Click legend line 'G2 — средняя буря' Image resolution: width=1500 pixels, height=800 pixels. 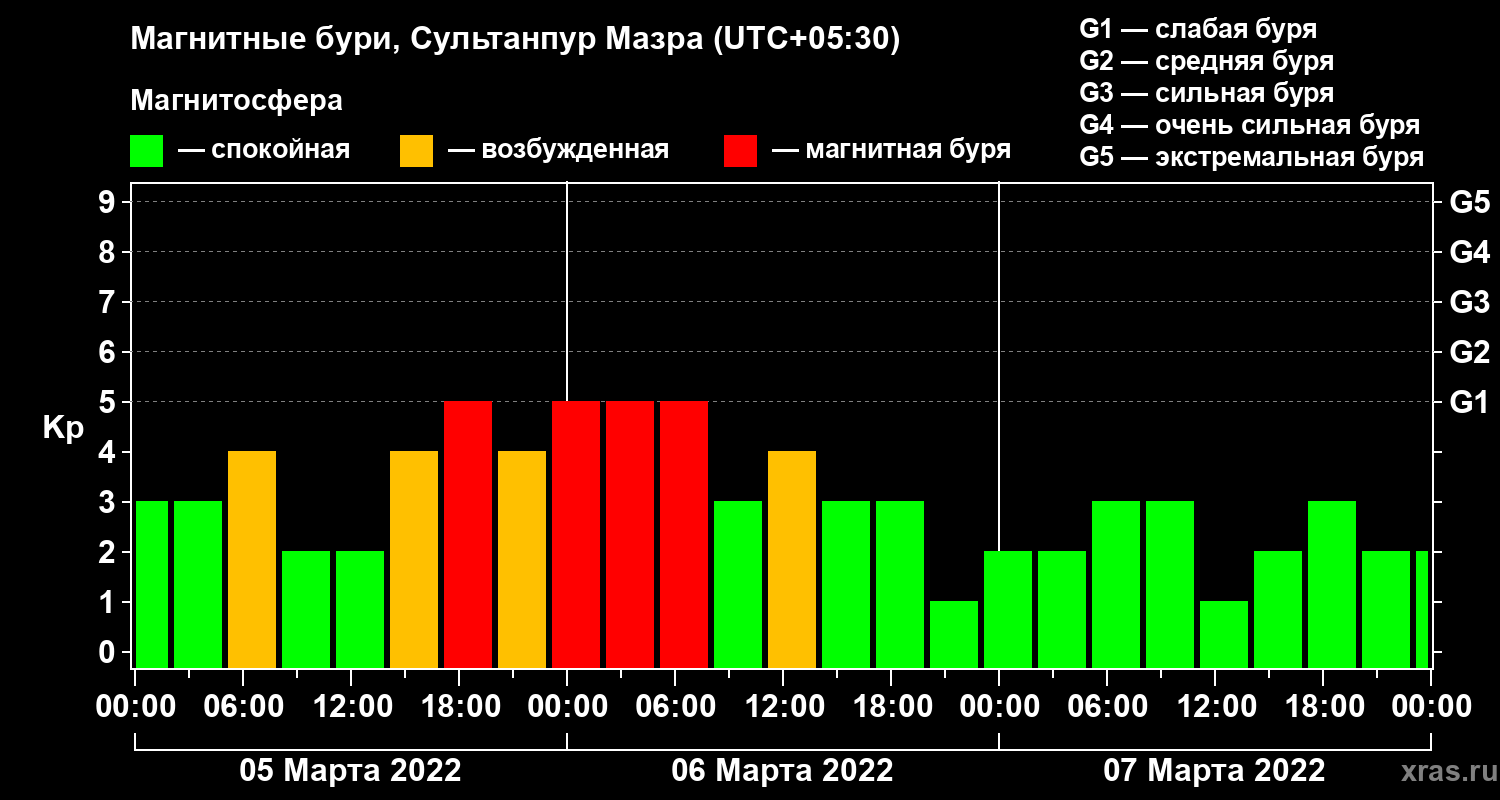[x=1207, y=61]
